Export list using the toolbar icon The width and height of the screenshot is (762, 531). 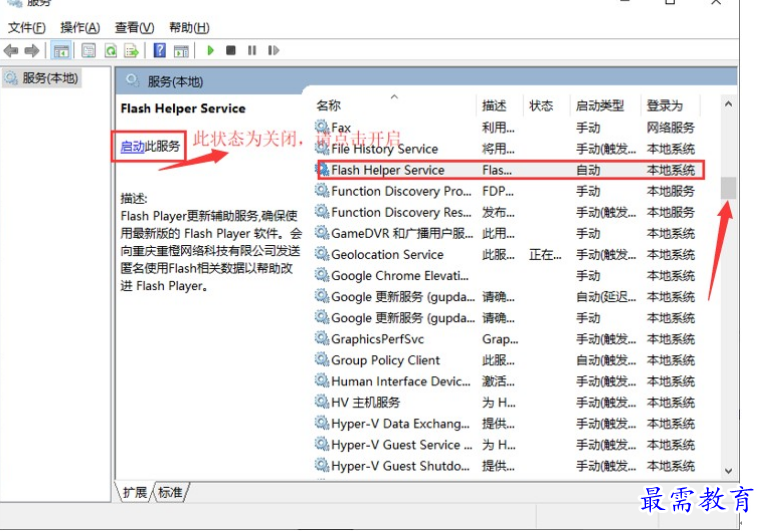pos(131,51)
